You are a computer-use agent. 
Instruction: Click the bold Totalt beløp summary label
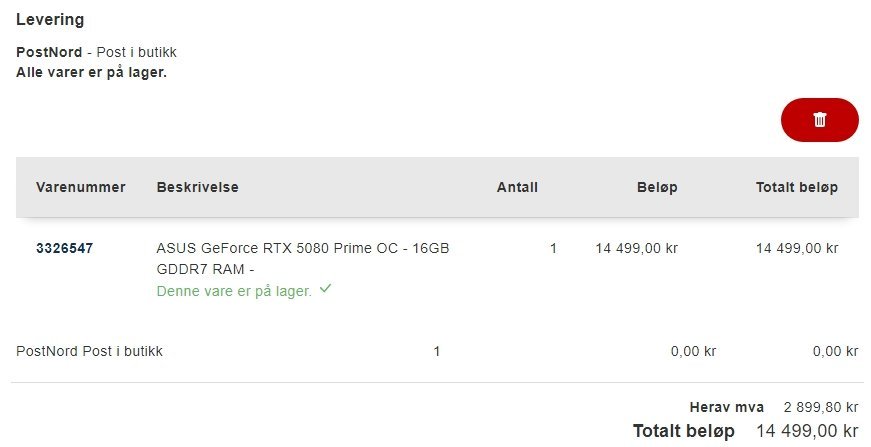683,431
